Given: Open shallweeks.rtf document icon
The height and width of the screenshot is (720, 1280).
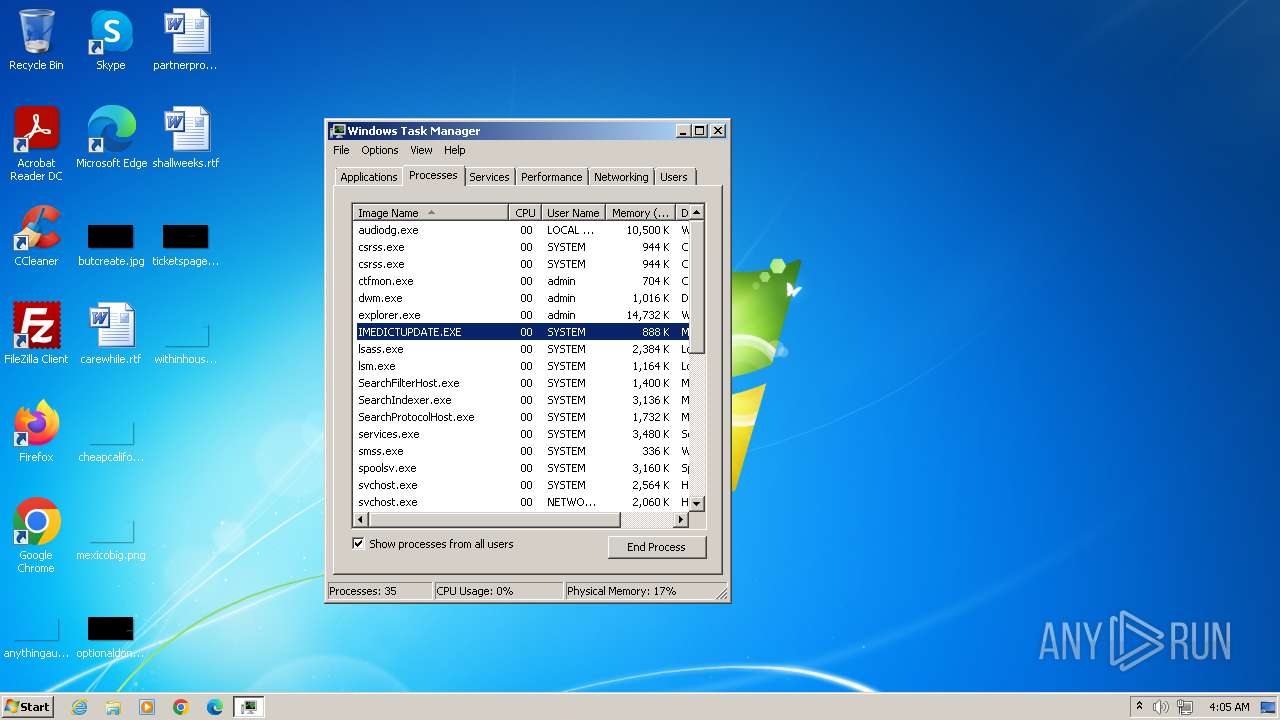Looking at the screenshot, I should click(x=185, y=138).
